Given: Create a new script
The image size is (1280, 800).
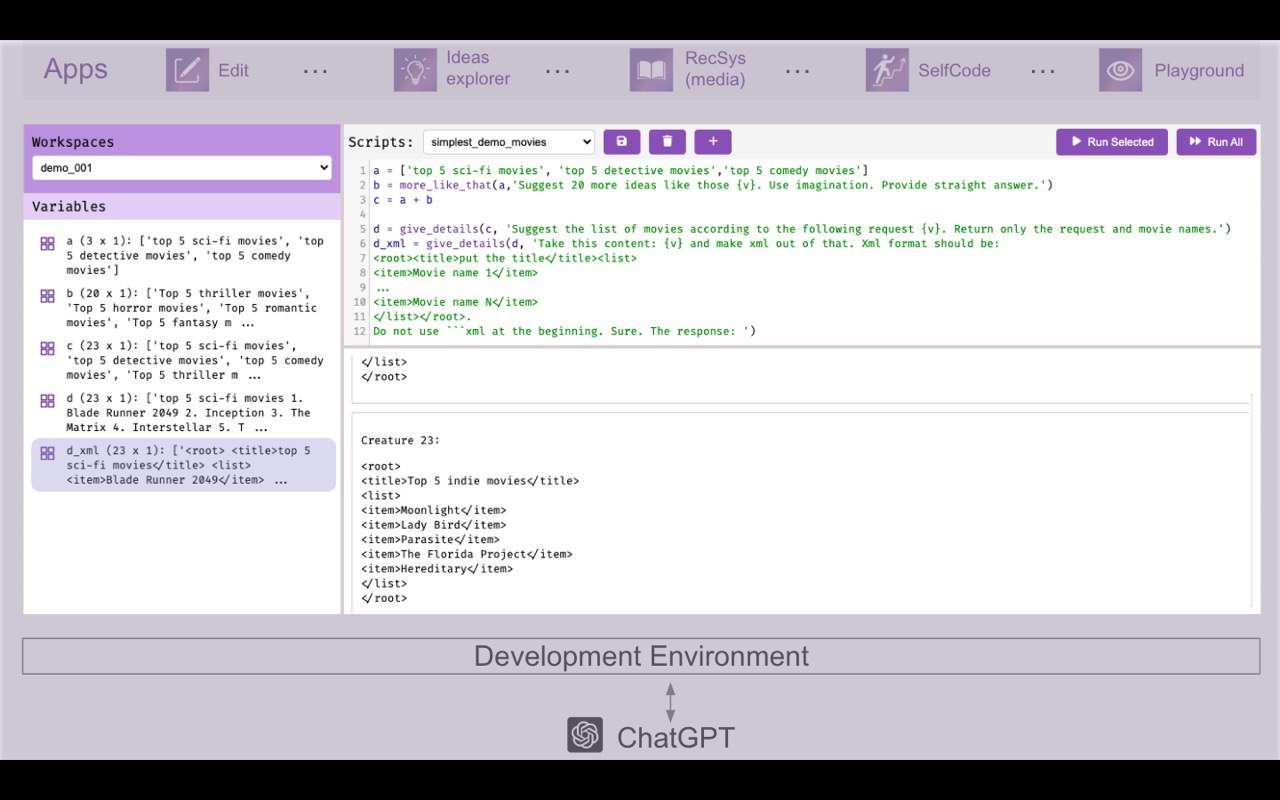Looking at the screenshot, I should tap(712, 141).
